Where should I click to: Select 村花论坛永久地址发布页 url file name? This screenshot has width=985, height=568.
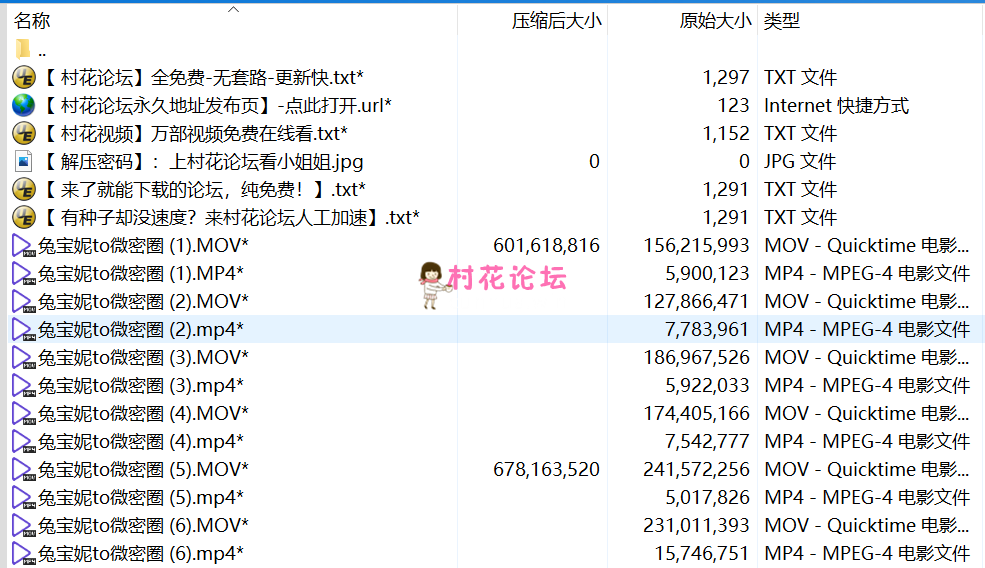pos(216,105)
